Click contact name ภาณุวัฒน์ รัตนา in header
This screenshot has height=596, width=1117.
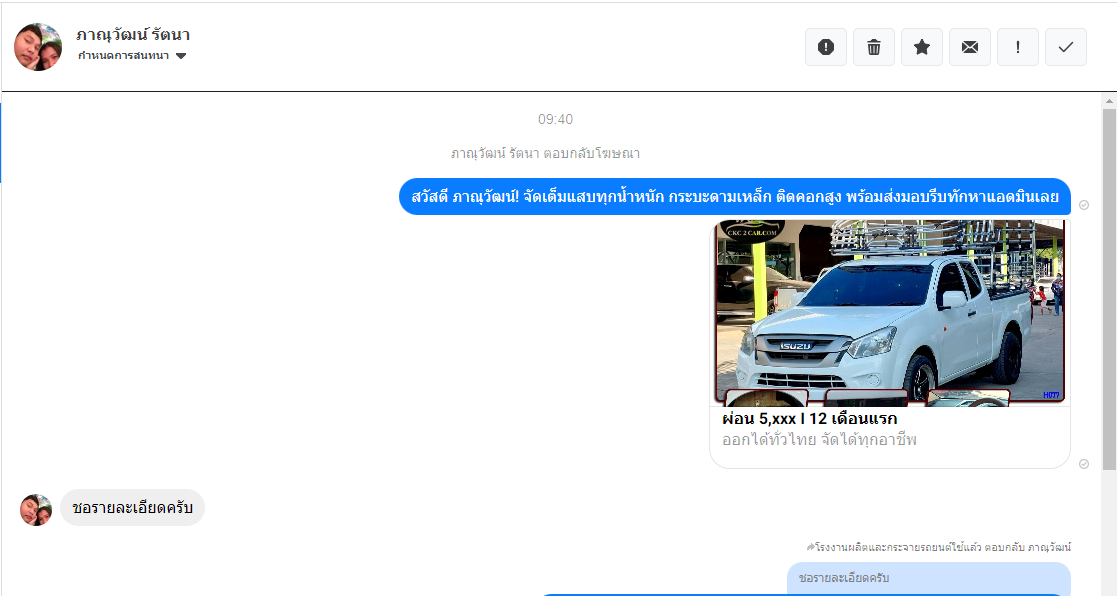pyautogui.click(x=133, y=35)
